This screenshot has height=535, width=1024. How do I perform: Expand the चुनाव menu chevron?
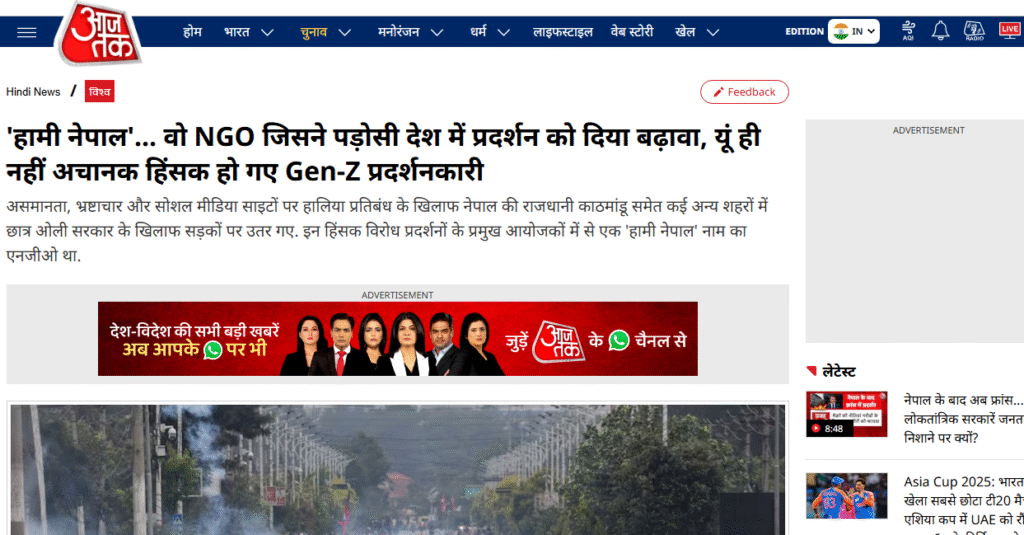[344, 32]
